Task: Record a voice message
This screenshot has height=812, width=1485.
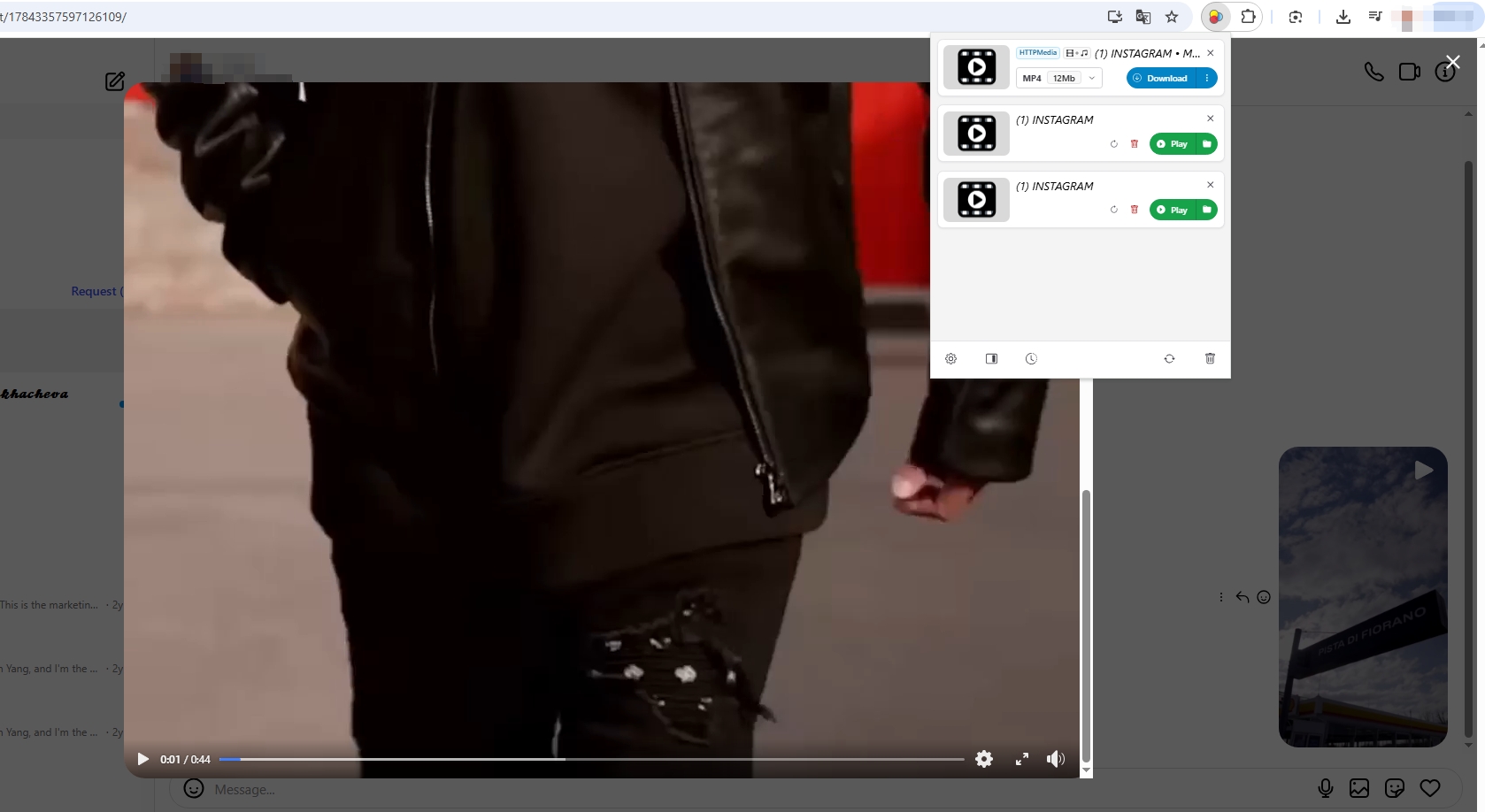Action: (x=1326, y=787)
